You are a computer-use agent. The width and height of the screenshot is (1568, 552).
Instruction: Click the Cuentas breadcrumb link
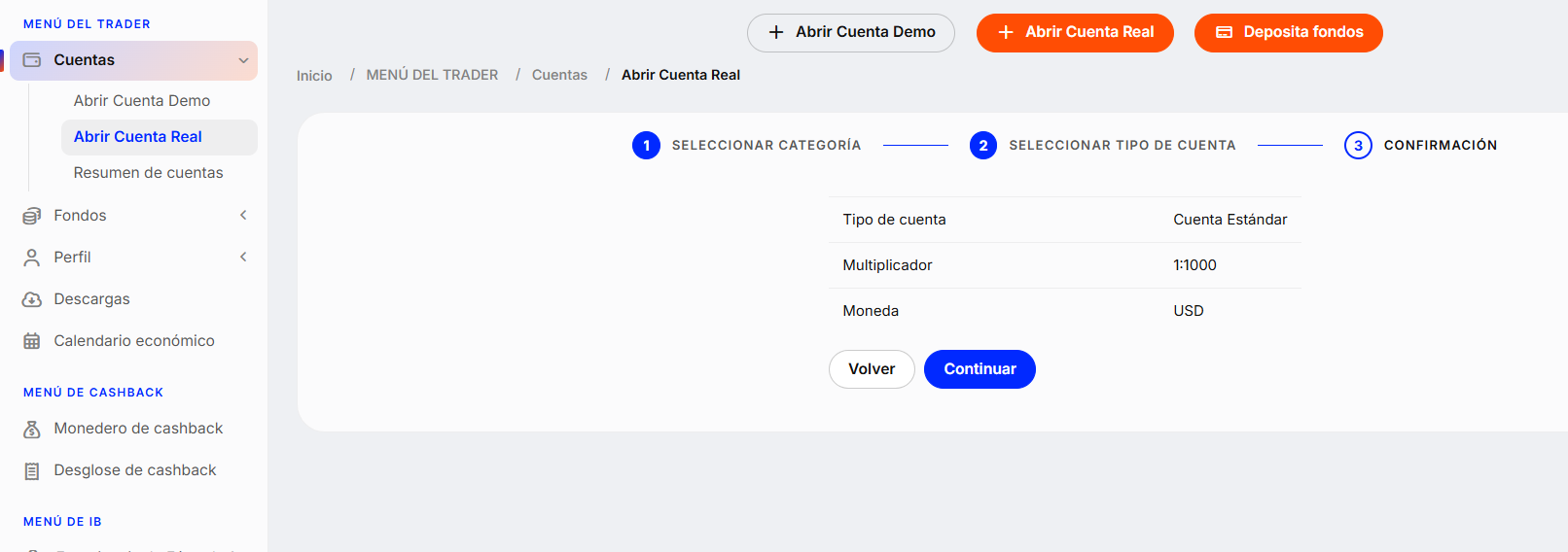point(559,75)
